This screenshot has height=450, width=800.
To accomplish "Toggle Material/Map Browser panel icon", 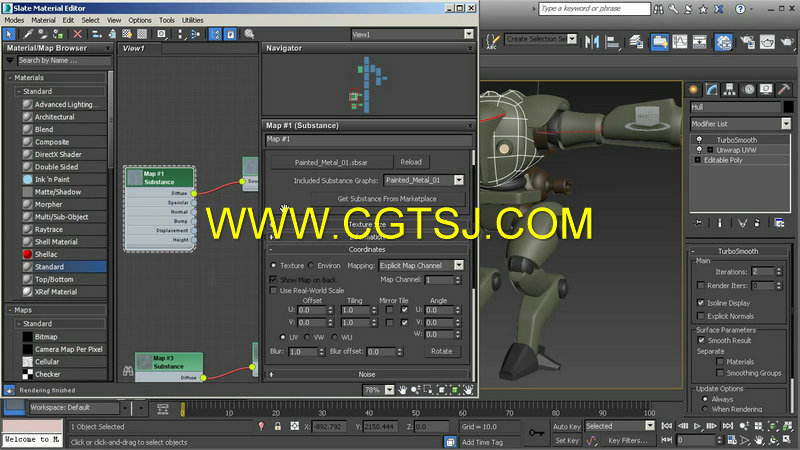I will [x=215, y=34].
